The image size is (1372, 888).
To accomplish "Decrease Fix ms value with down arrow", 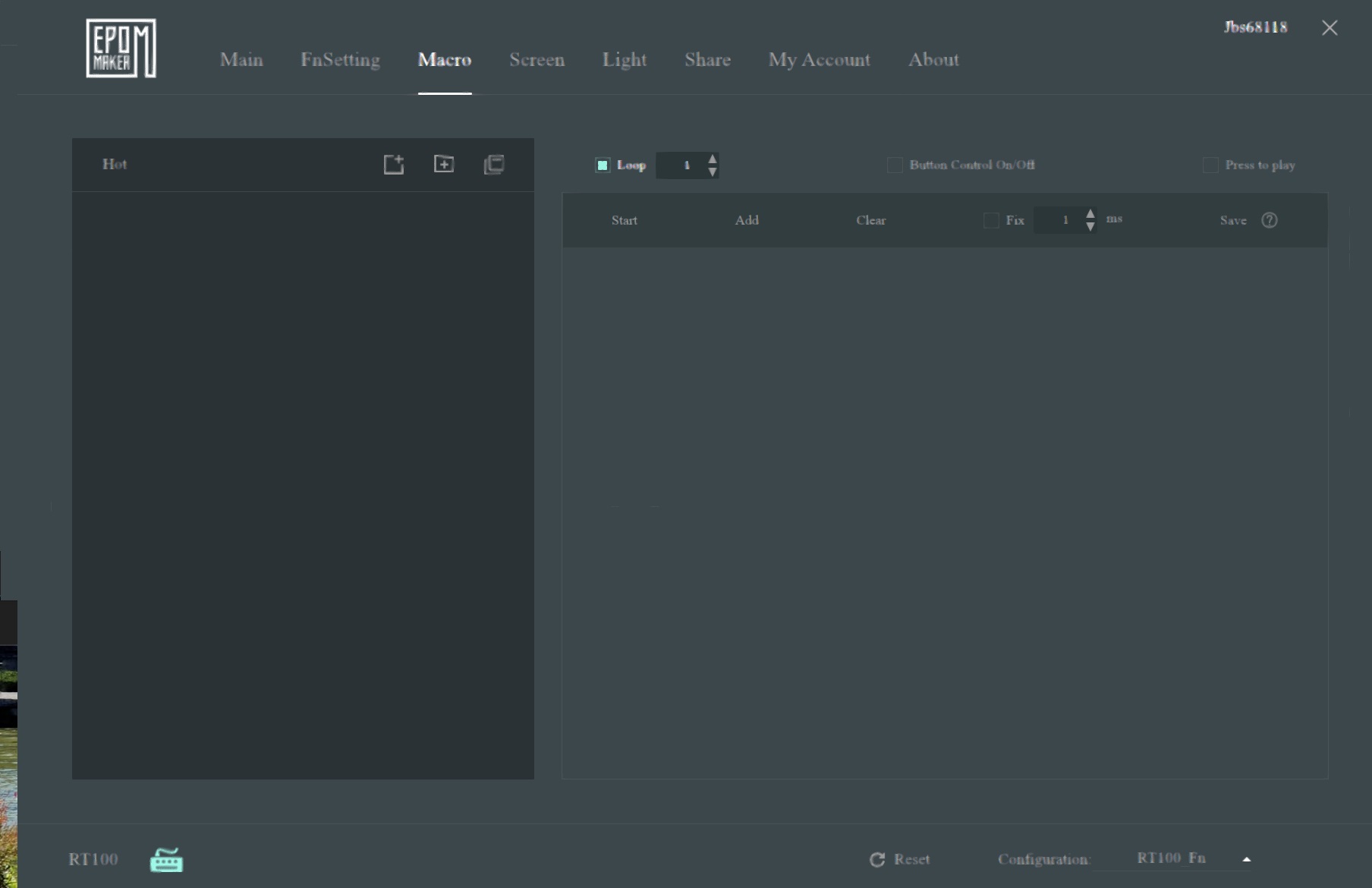I will click(1090, 227).
